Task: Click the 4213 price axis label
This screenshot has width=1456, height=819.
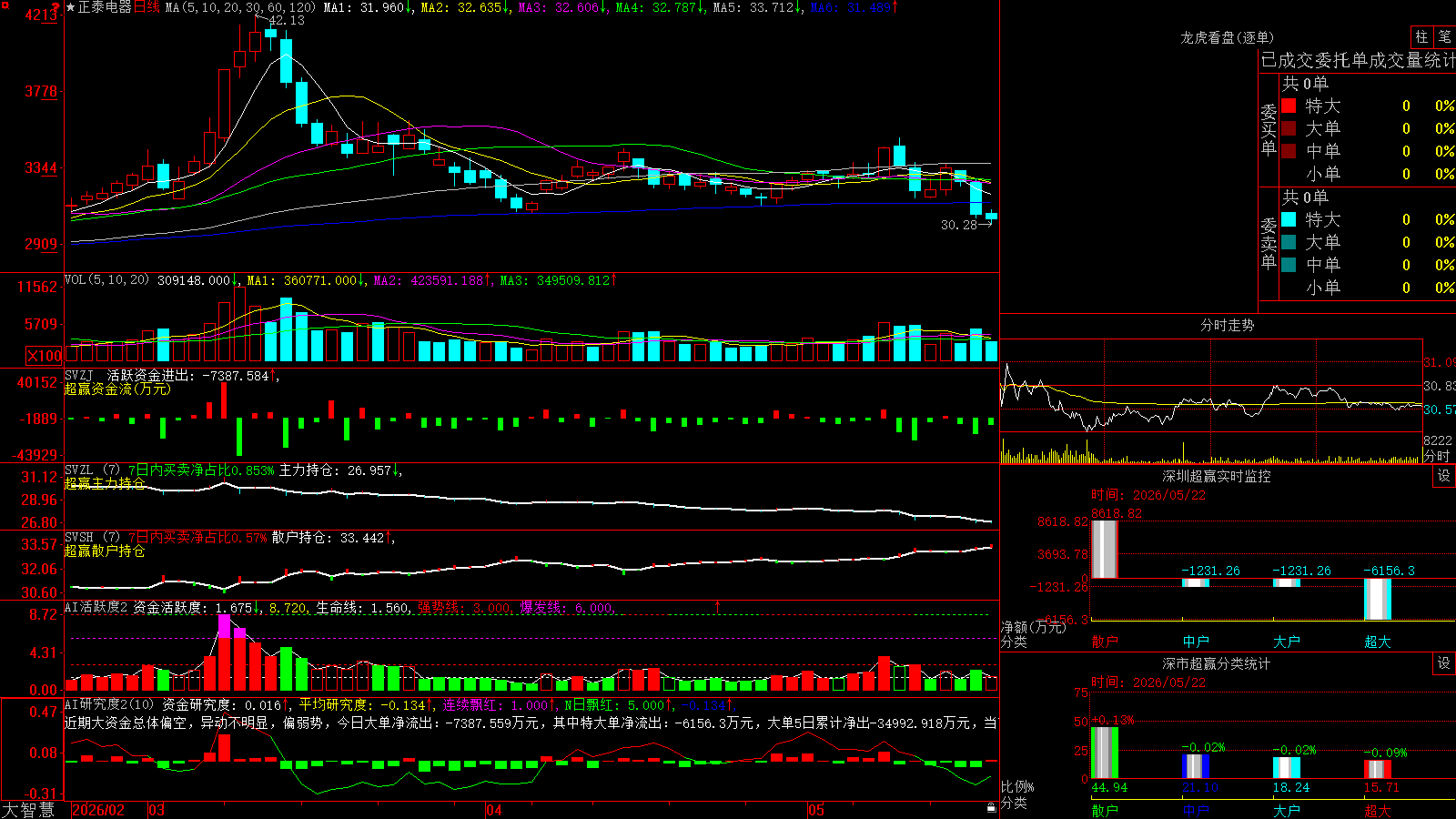Action: (x=42, y=15)
